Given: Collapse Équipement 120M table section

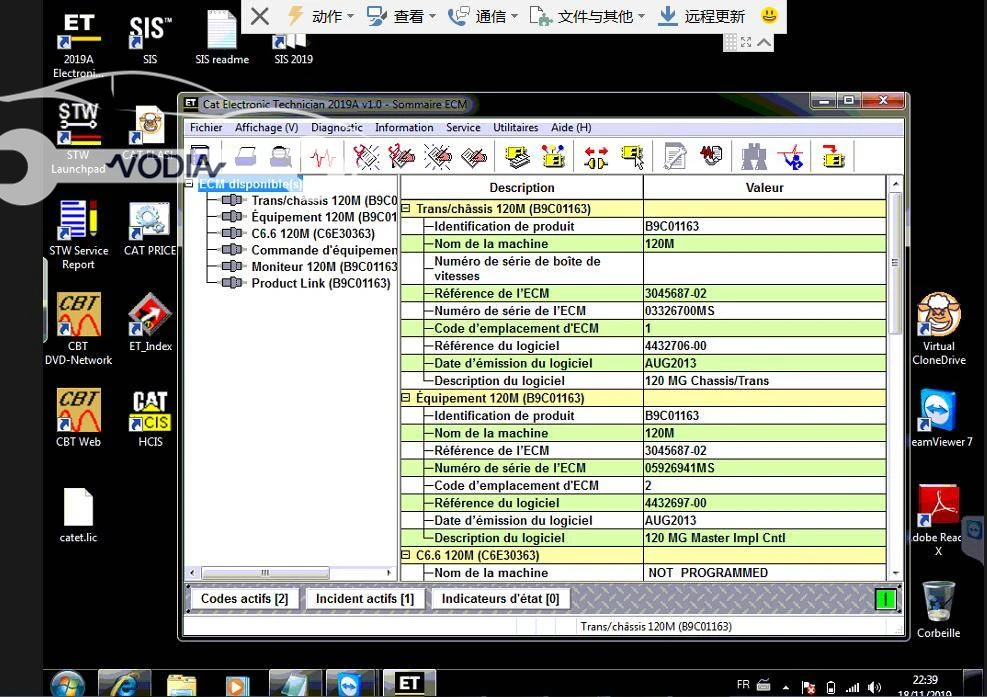Looking at the screenshot, I should pos(406,398).
